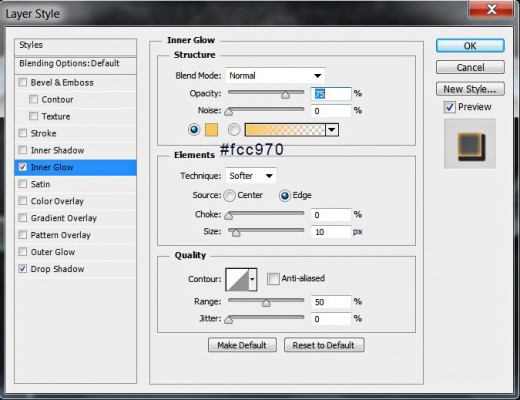Click the Range slider handle

click(x=266, y=303)
